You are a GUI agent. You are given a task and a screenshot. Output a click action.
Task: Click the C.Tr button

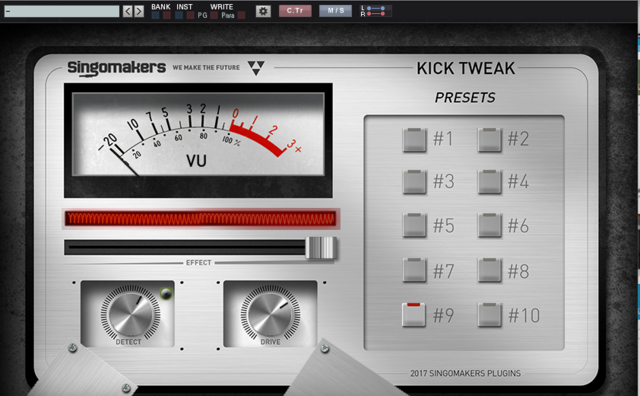[x=295, y=11]
